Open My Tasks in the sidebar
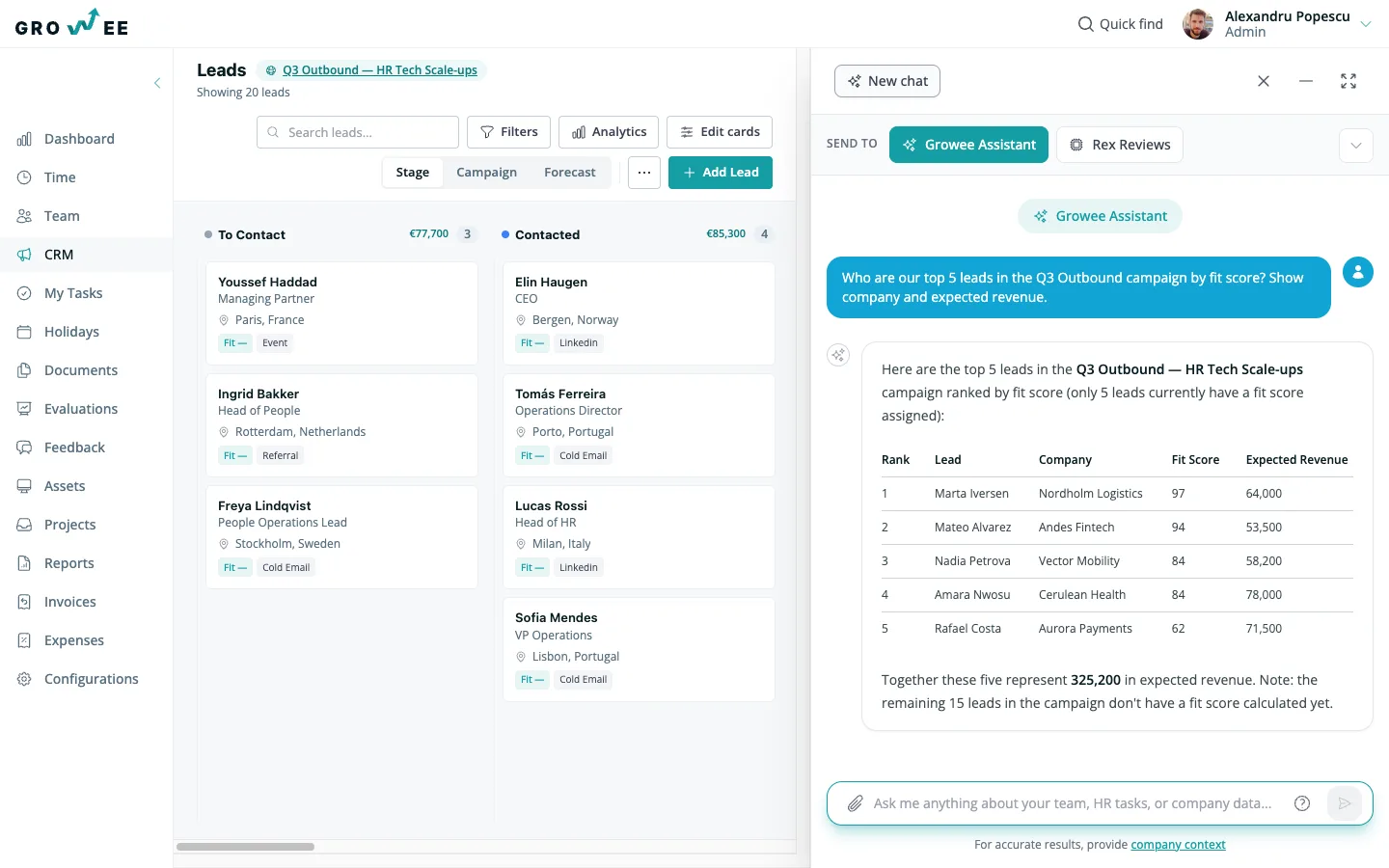The height and width of the screenshot is (868, 1389). pos(73,293)
